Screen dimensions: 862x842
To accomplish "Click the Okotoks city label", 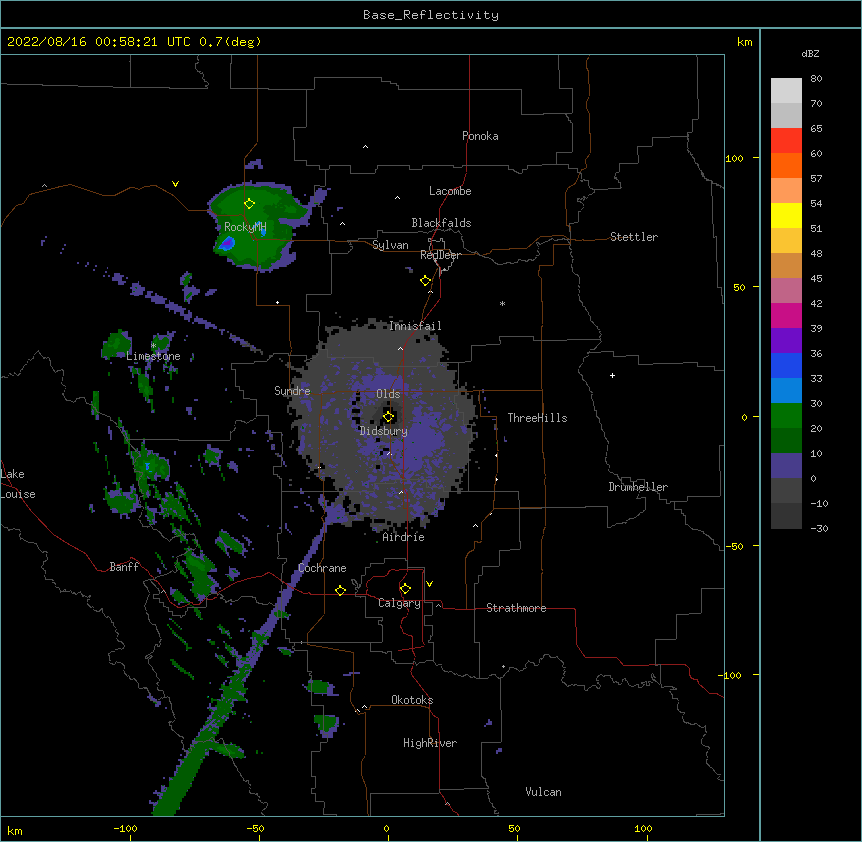I will 412,700.
